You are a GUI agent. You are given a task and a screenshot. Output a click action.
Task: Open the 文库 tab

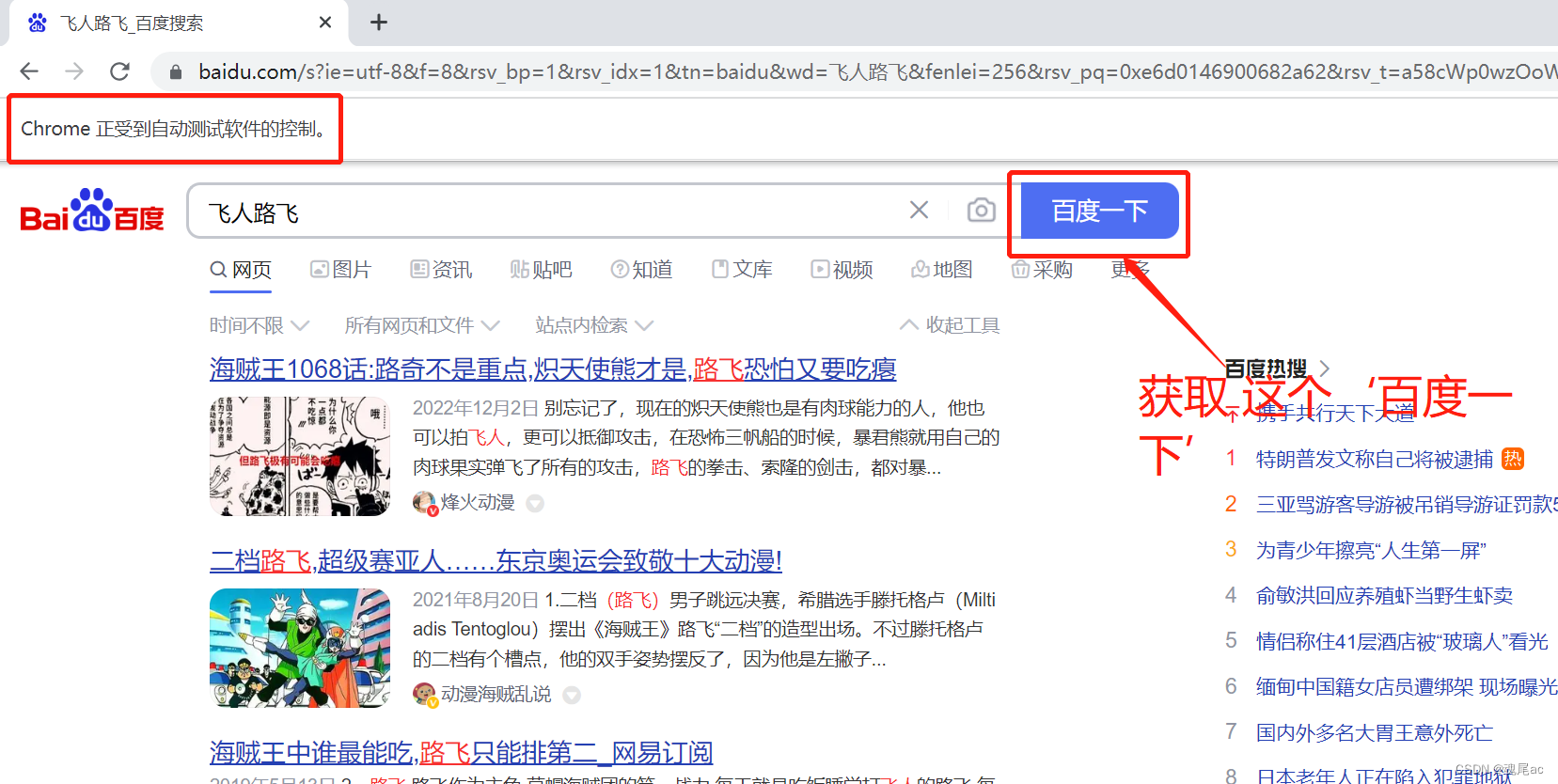[x=742, y=270]
